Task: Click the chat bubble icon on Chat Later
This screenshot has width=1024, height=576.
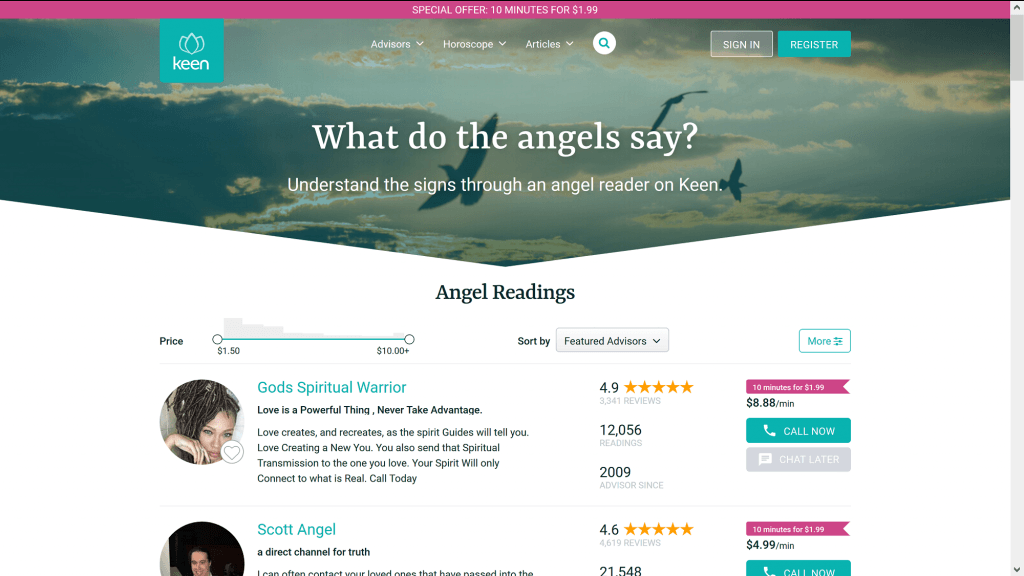Action: (765, 459)
